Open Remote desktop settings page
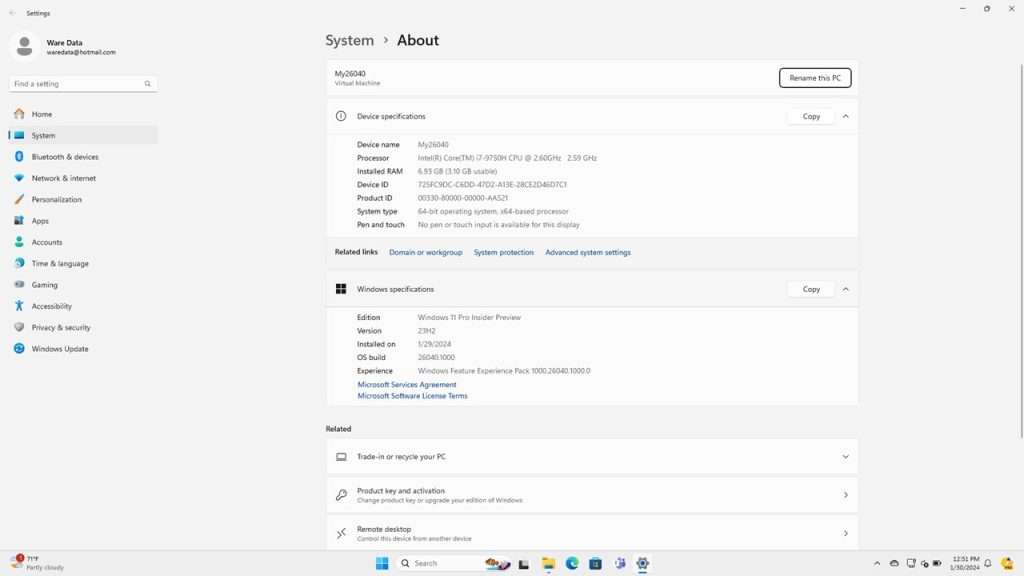Screen dimensions: 1024x576 [592, 534]
